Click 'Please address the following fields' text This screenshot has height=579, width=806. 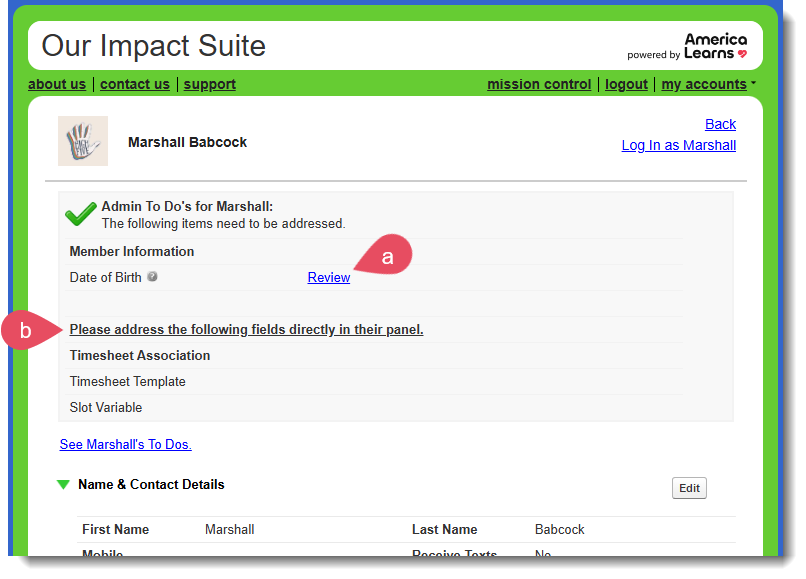(x=246, y=330)
